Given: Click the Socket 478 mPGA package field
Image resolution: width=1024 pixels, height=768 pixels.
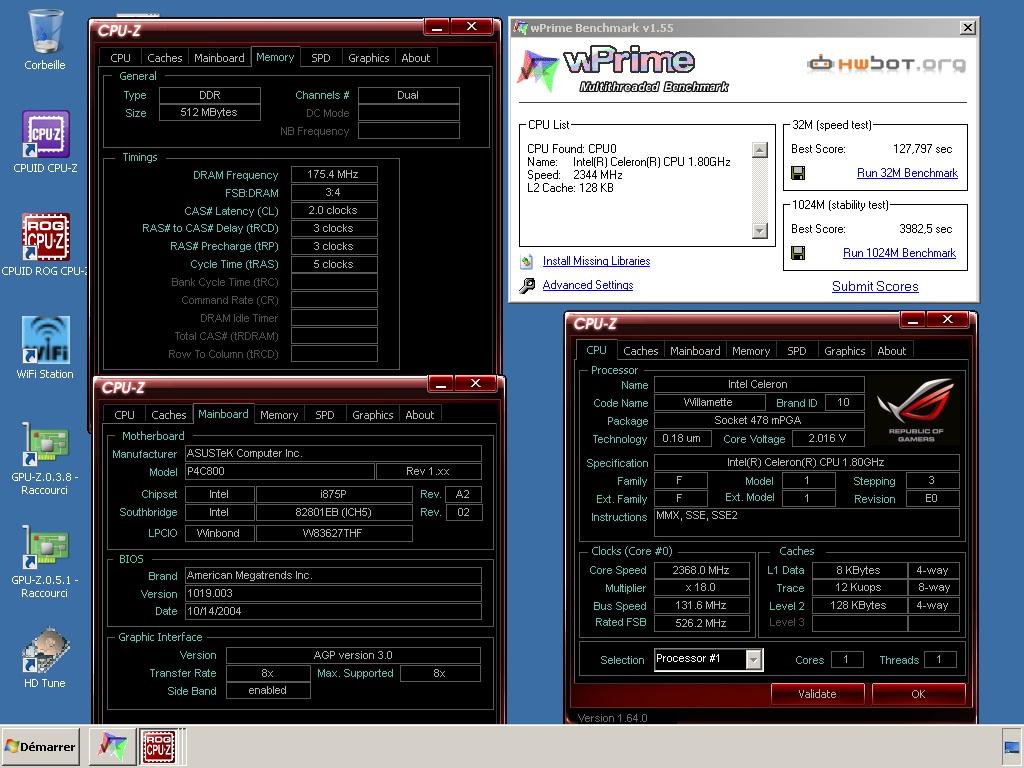Looking at the screenshot, I should [x=759, y=420].
